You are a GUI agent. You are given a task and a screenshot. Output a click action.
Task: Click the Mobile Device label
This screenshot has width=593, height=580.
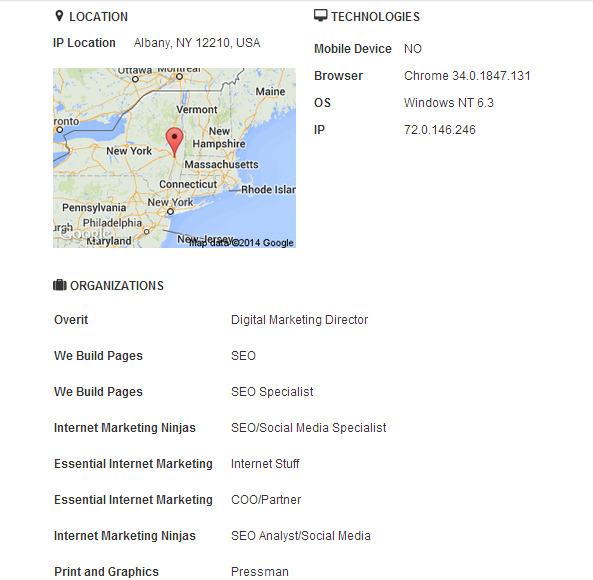click(353, 49)
